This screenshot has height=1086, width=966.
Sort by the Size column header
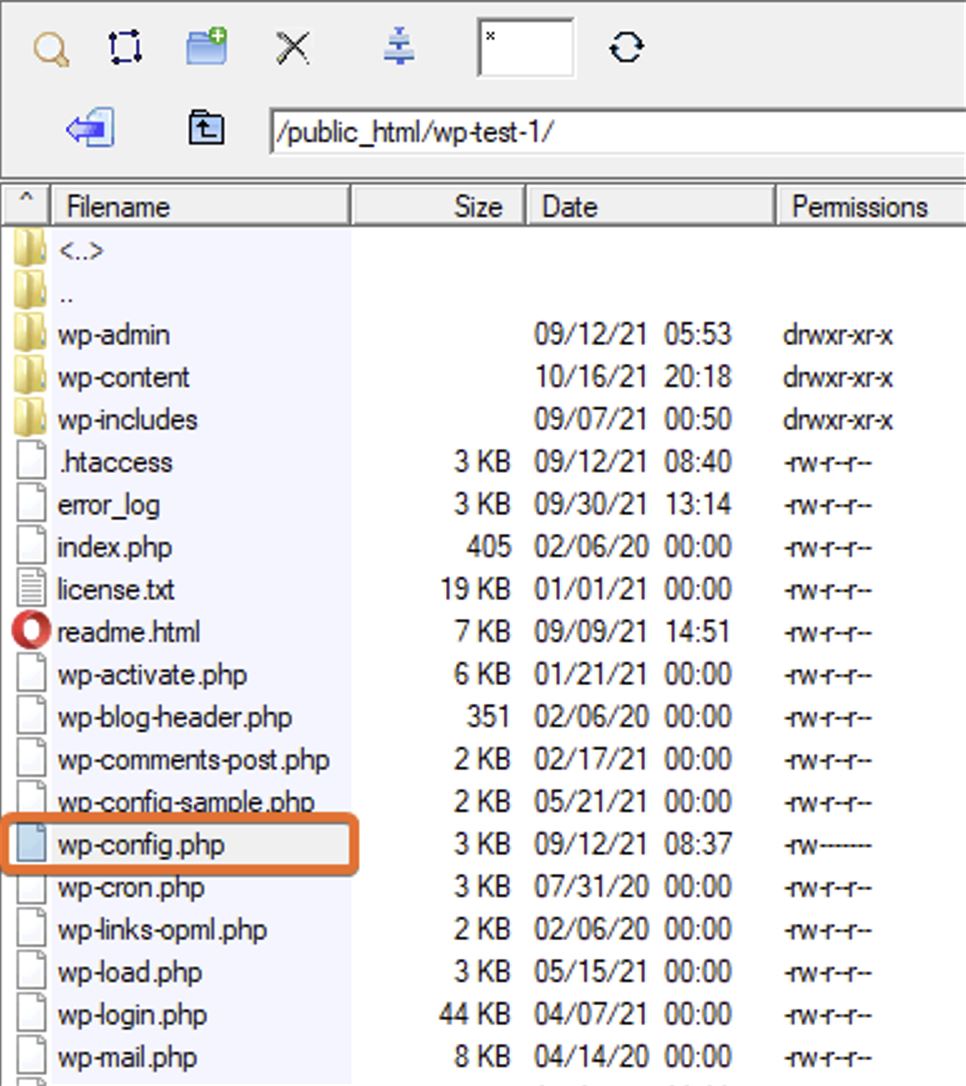(x=438, y=206)
